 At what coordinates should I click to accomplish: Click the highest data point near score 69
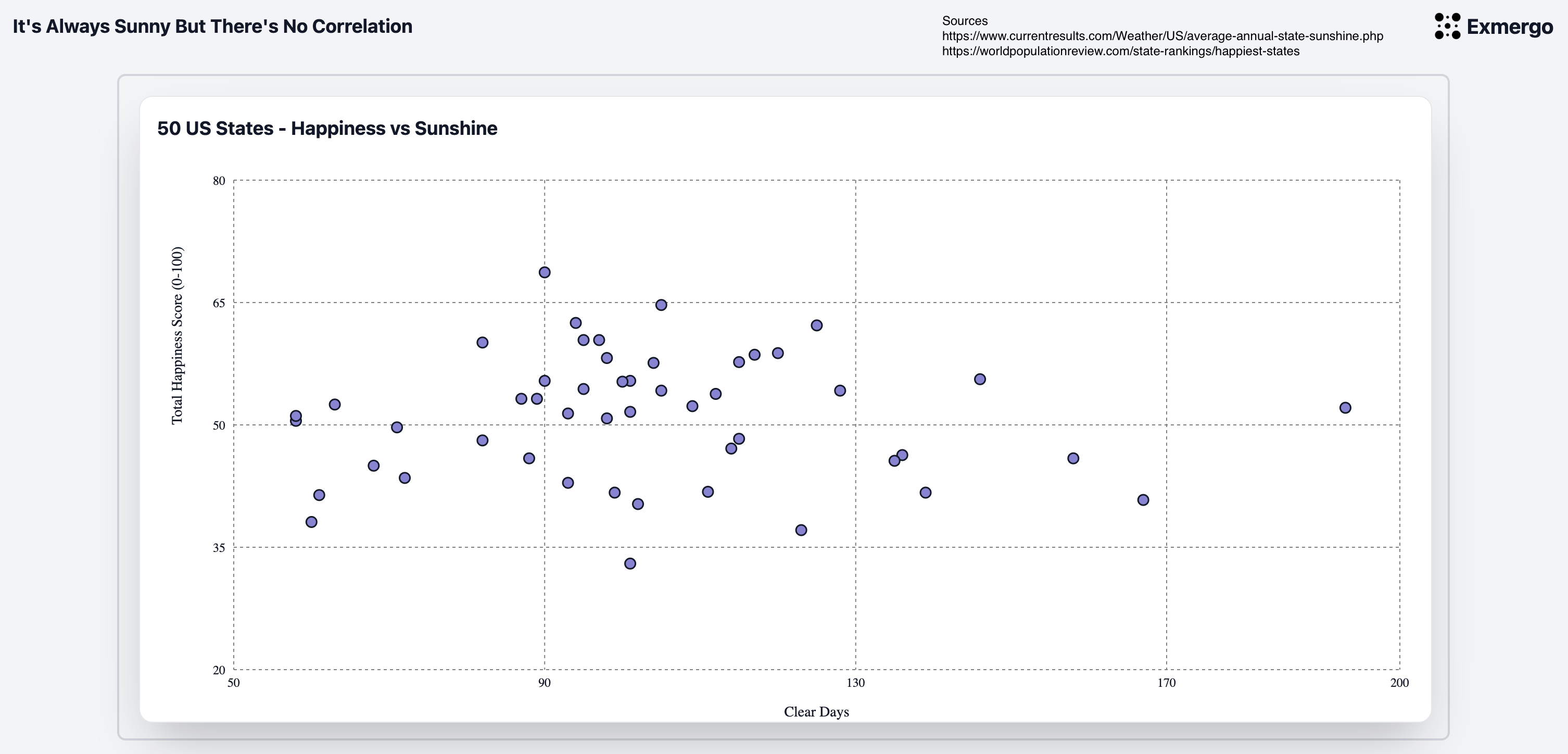[545, 272]
